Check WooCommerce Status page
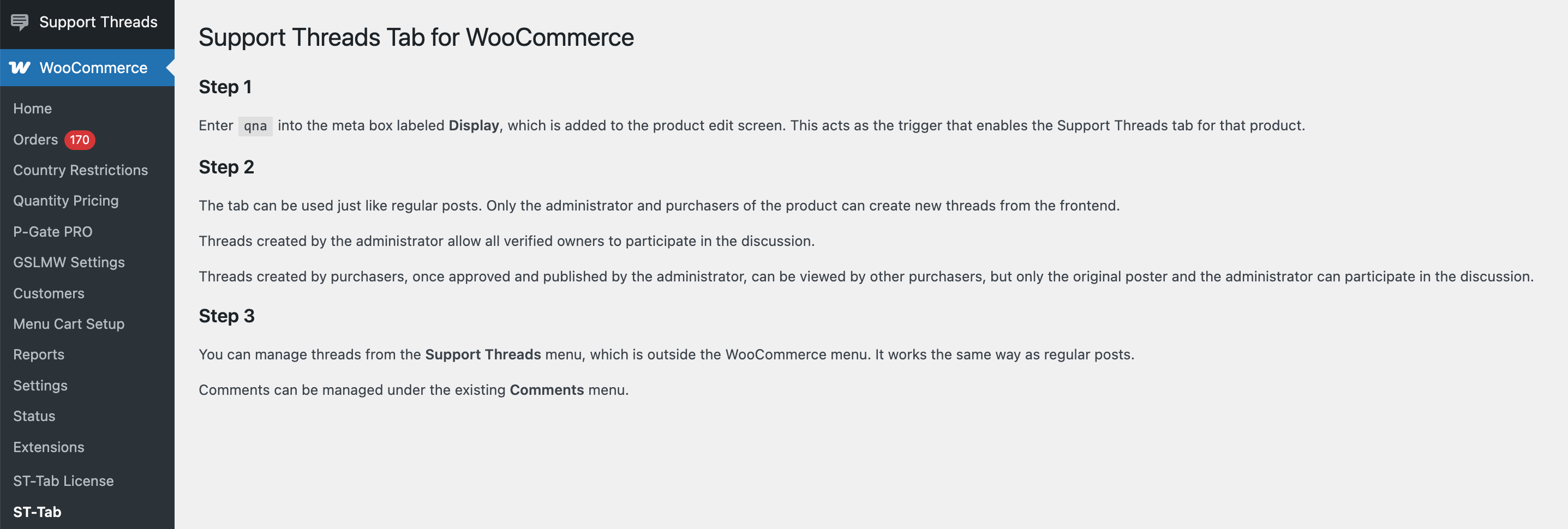Viewport: 1568px width, 529px height. click(34, 416)
